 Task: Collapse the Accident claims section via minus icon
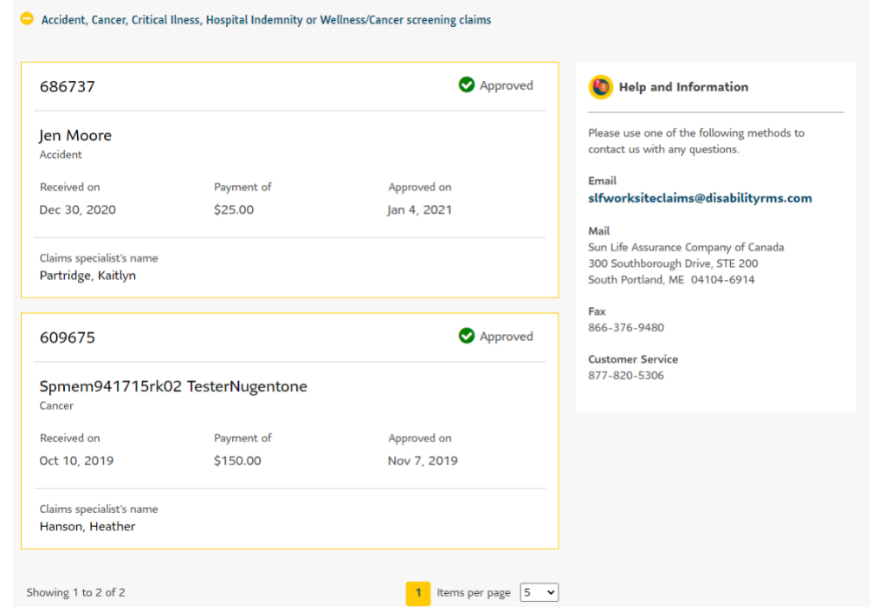click(x=26, y=18)
